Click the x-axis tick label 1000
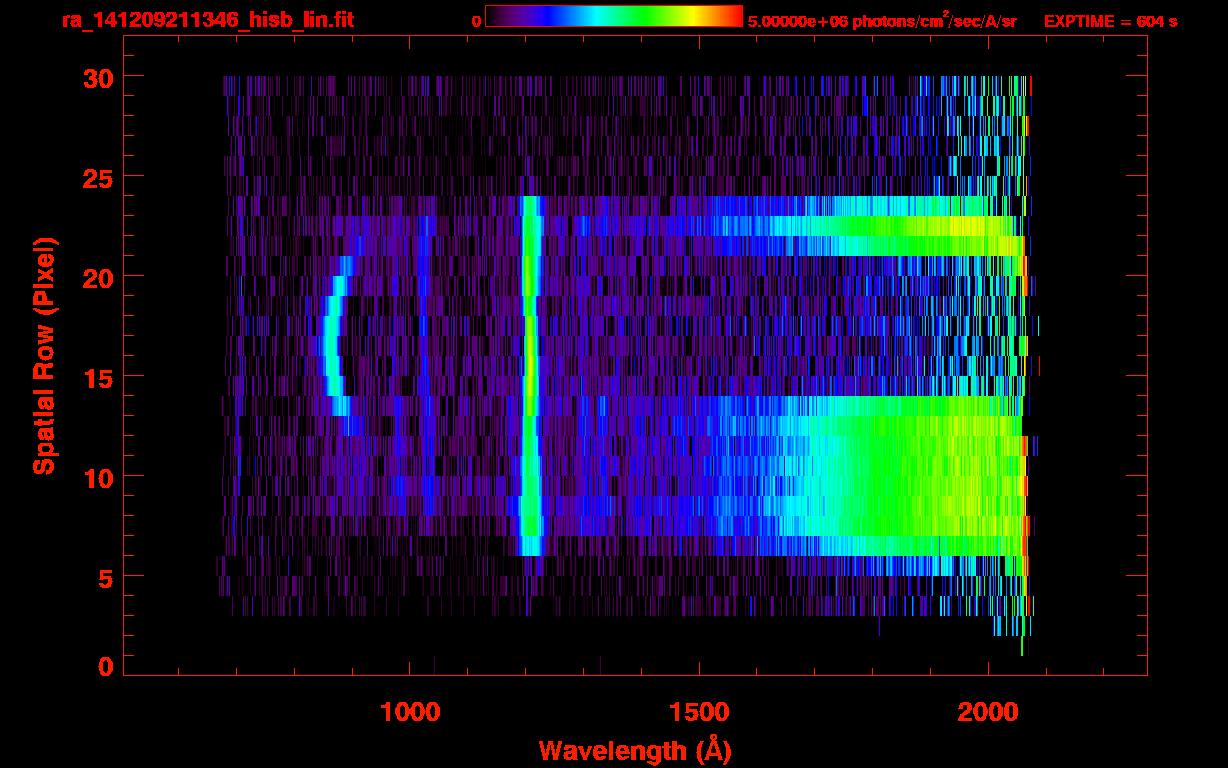Image resolution: width=1228 pixels, height=768 pixels. tap(410, 712)
